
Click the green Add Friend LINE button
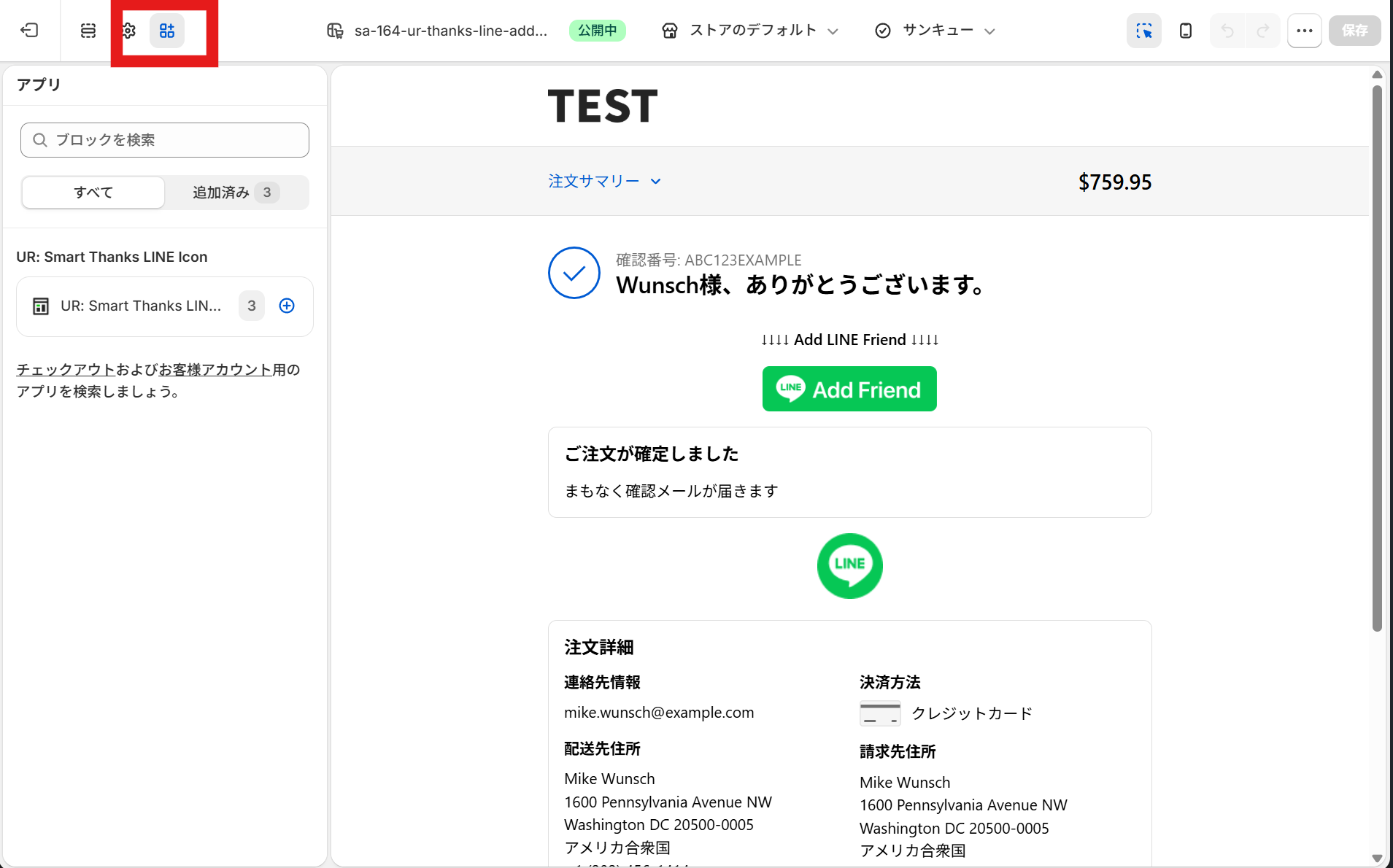pos(849,390)
